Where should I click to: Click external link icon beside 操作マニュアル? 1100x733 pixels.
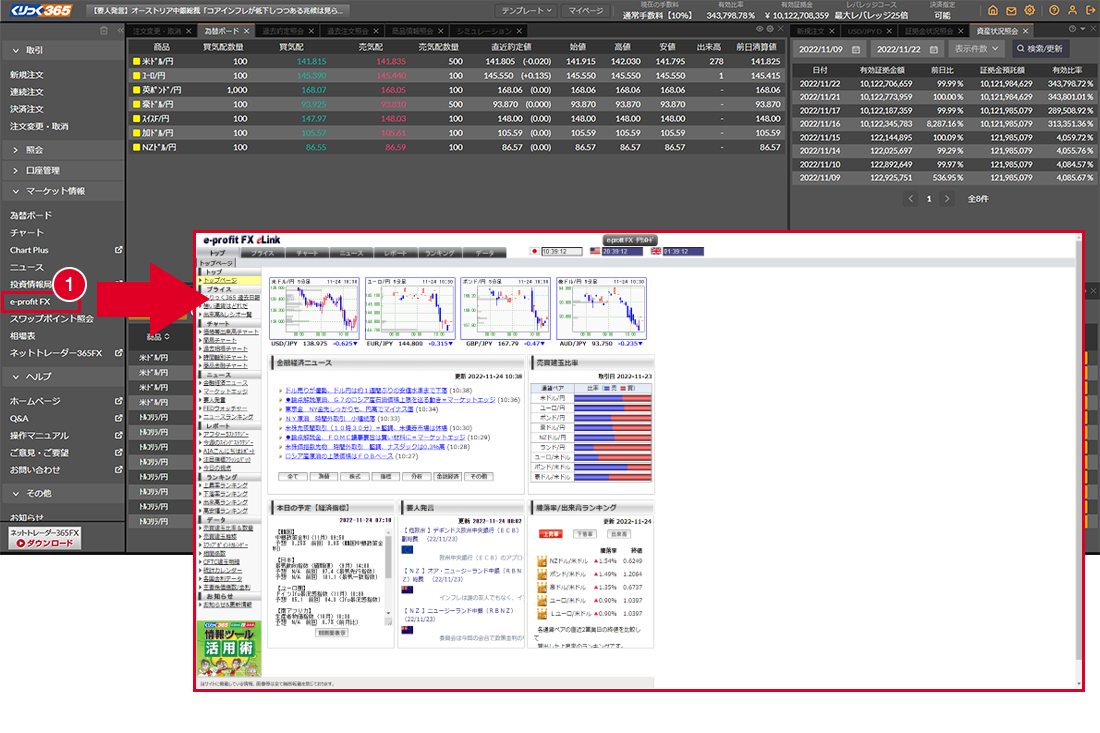tap(119, 436)
